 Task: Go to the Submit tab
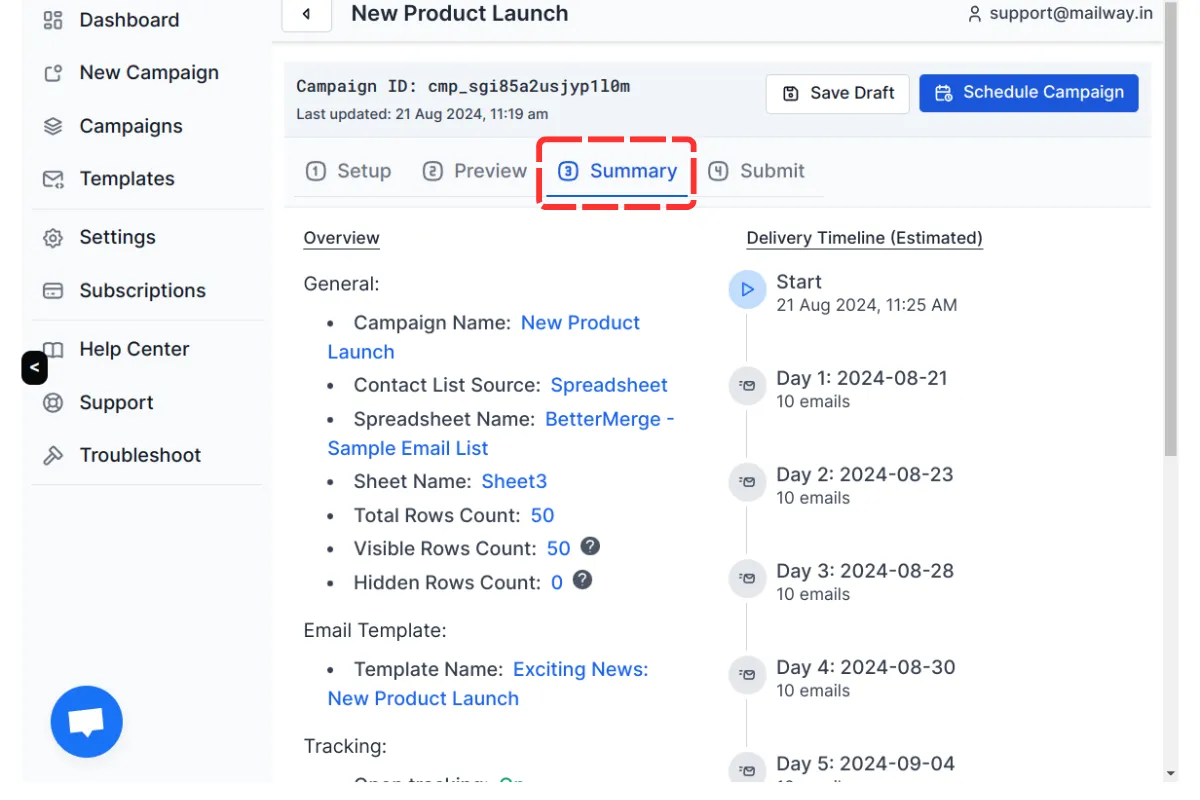tap(757, 171)
